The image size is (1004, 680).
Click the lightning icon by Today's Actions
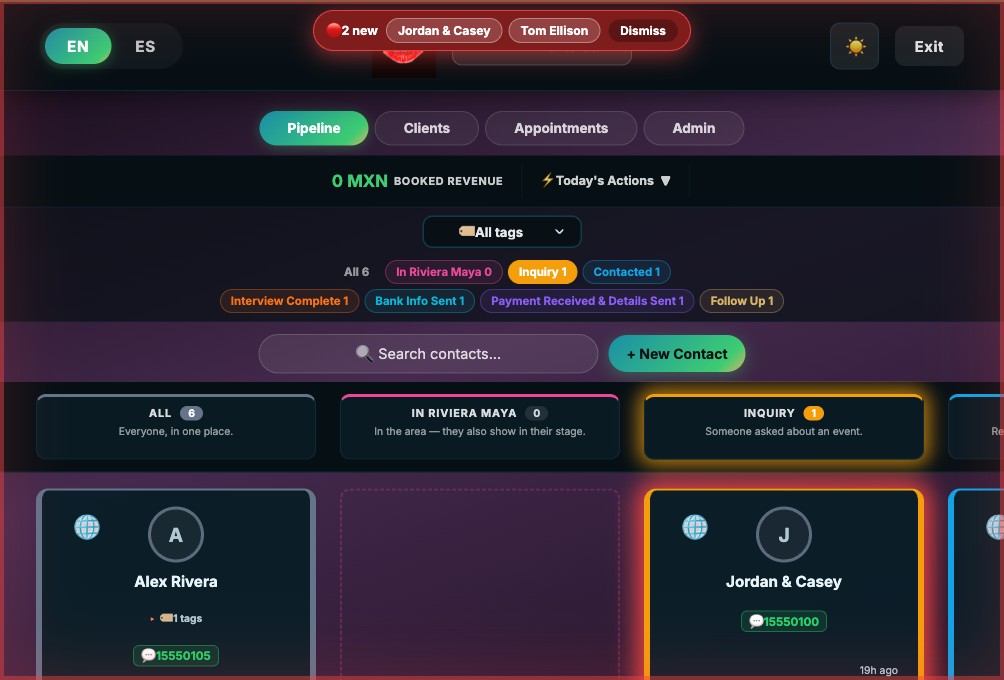(x=547, y=180)
